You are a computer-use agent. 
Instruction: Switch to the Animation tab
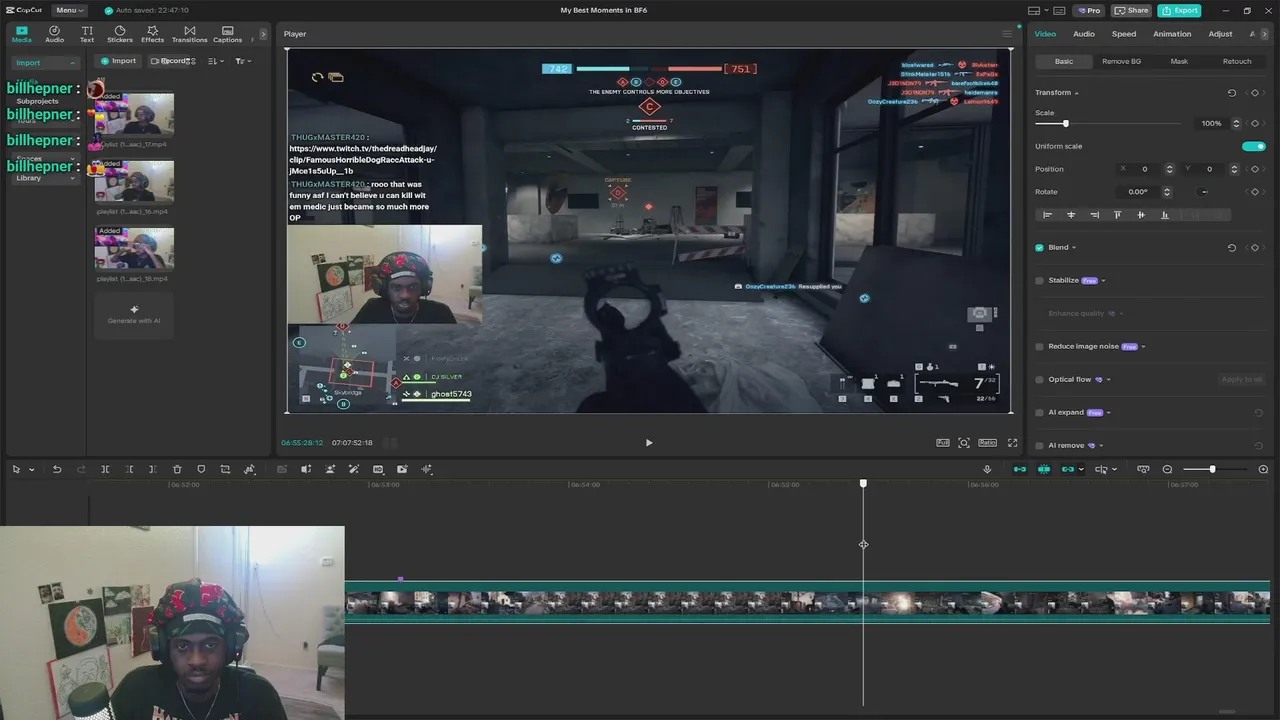pyautogui.click(x=1172, y=34)
